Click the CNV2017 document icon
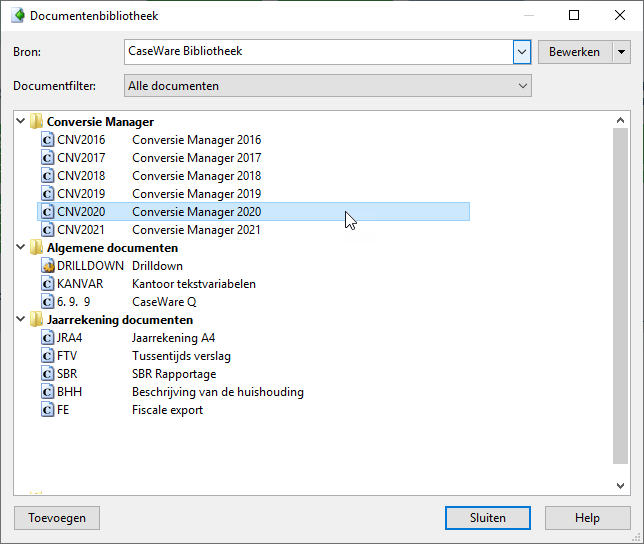Image resolution: width=644 pixels, height=544 pixels. coord(48,158)
